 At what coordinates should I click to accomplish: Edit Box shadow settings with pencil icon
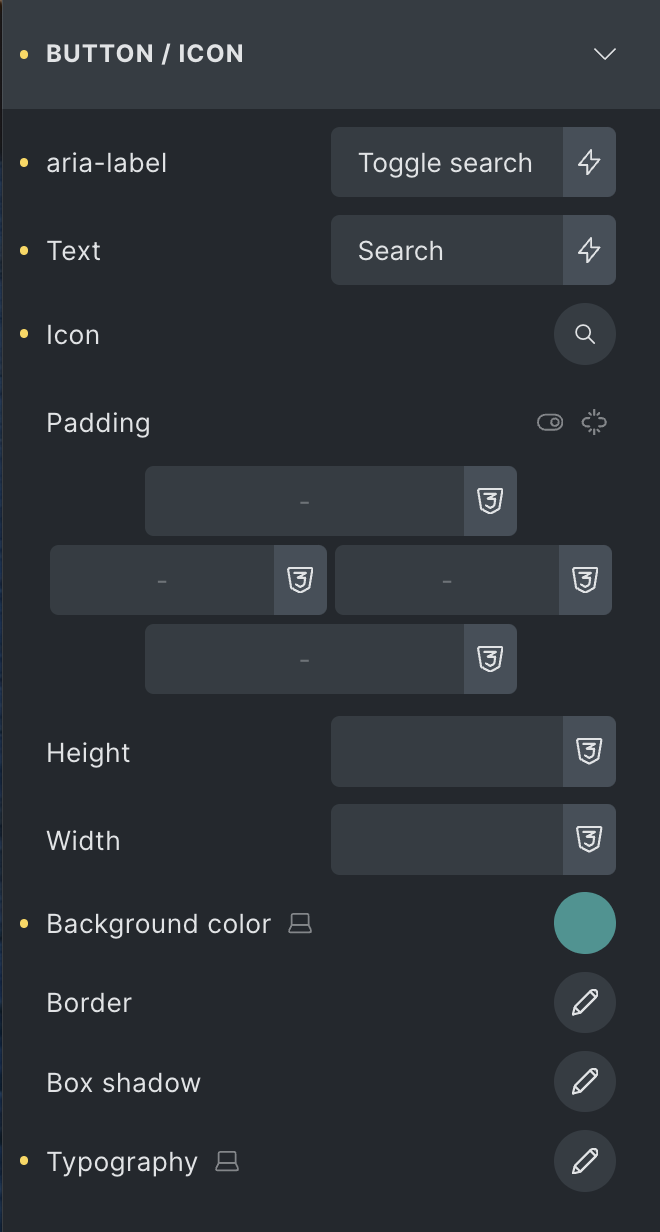[585, 1081]
